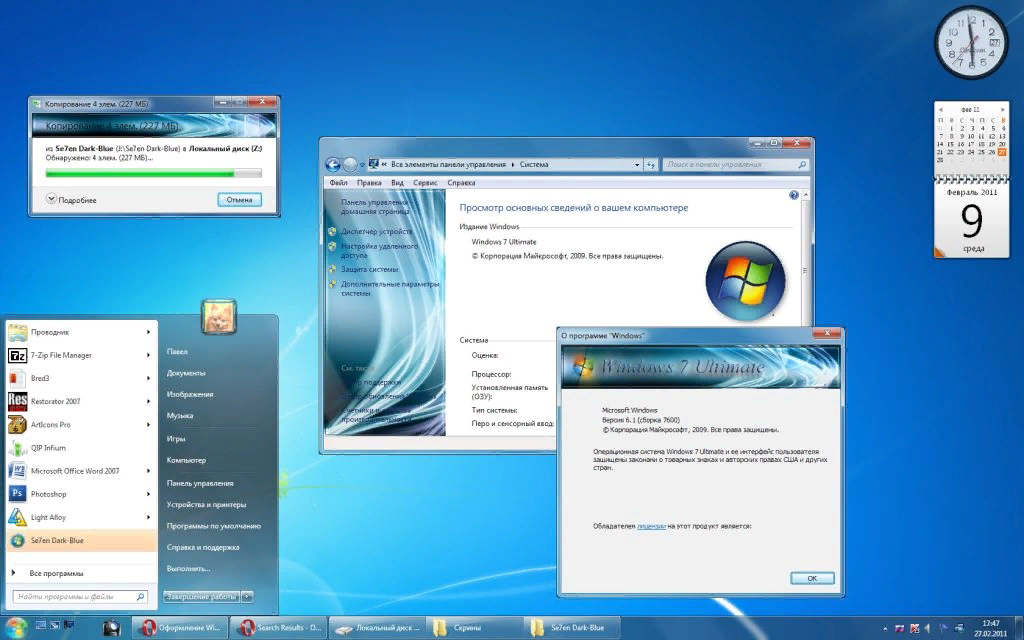
Task: Launch Photoshop from the Start menu
Action: [48, 494]
